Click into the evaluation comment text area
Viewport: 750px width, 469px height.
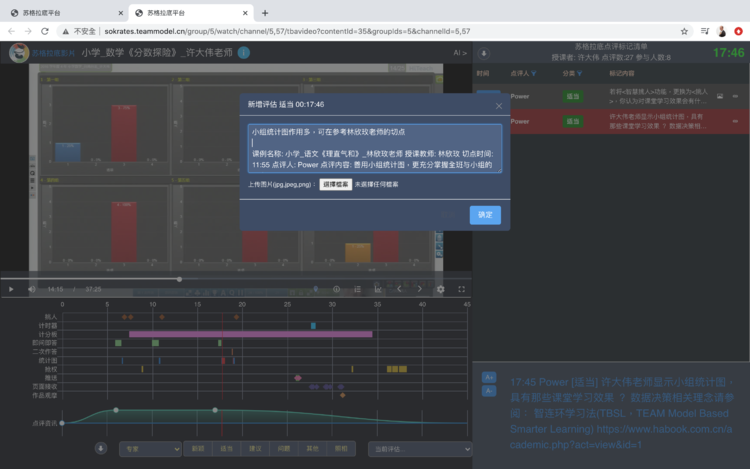pos(375,148)
